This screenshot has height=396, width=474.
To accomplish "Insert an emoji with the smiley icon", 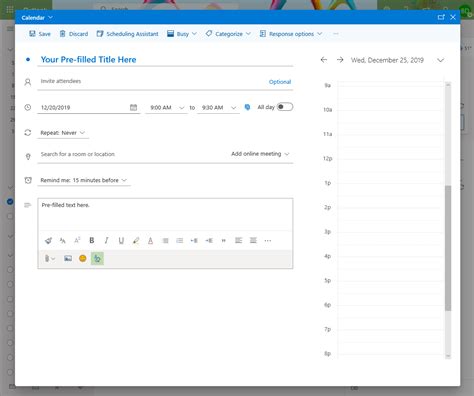I will 83,258.
